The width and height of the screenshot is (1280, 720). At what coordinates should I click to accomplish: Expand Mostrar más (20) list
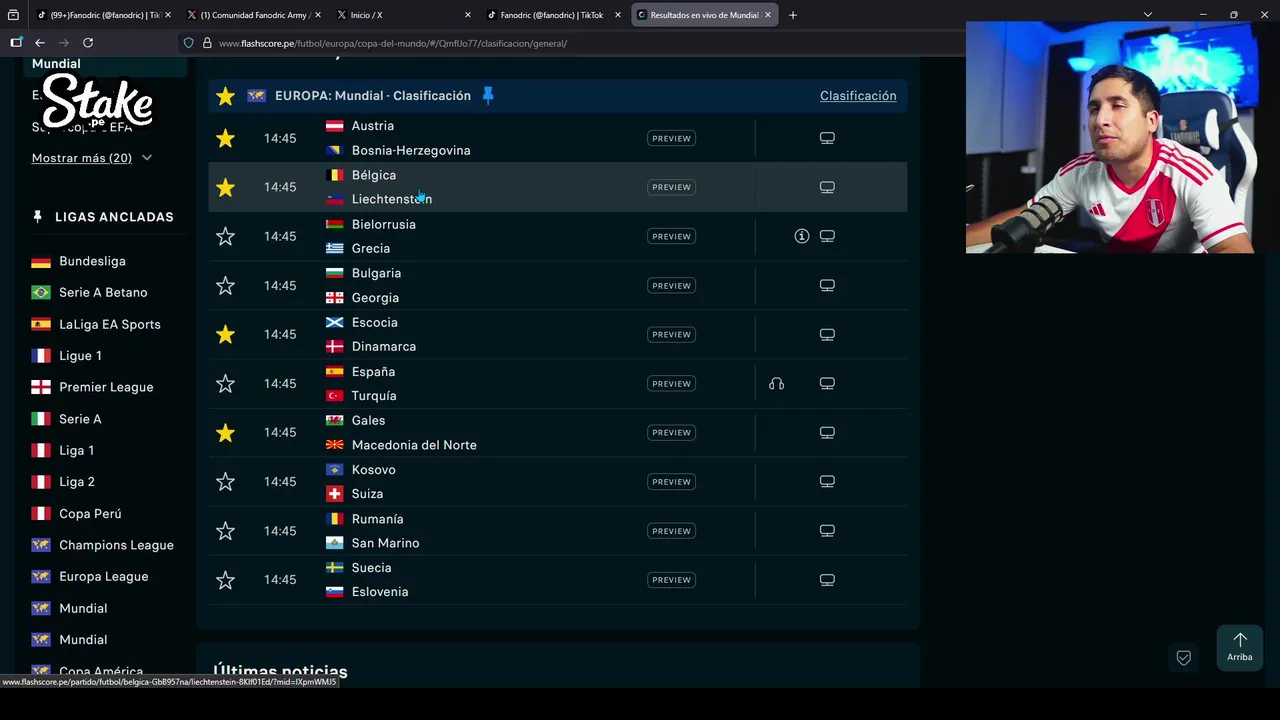(x=92, y=158)
